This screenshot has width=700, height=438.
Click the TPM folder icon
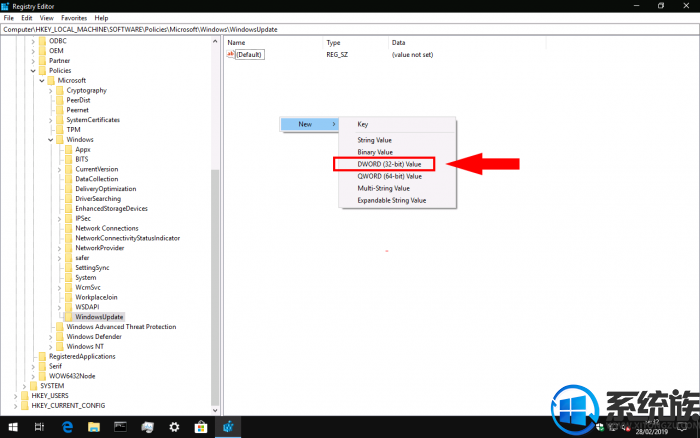(x=60, y=129)
